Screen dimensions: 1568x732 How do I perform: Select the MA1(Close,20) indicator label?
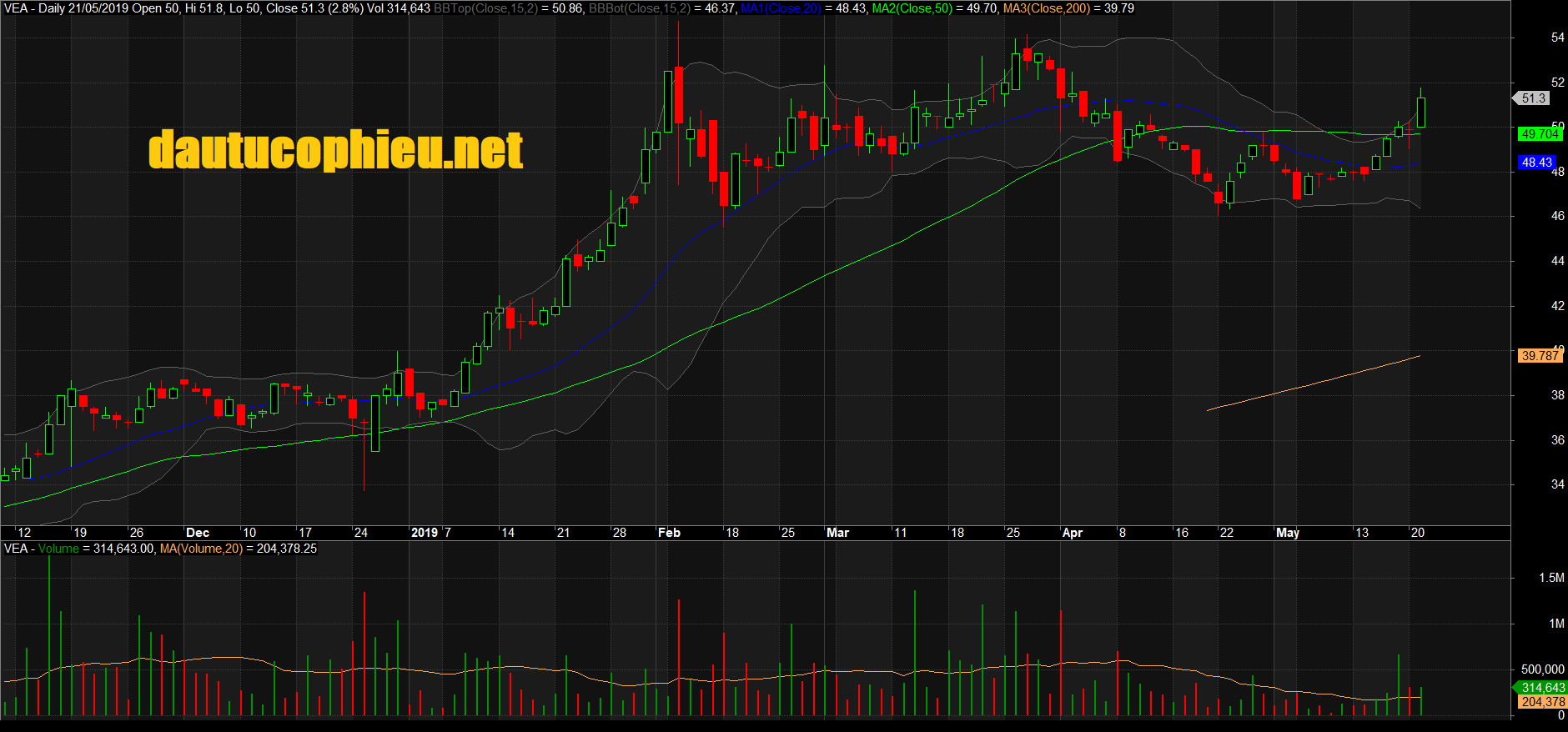781,8
